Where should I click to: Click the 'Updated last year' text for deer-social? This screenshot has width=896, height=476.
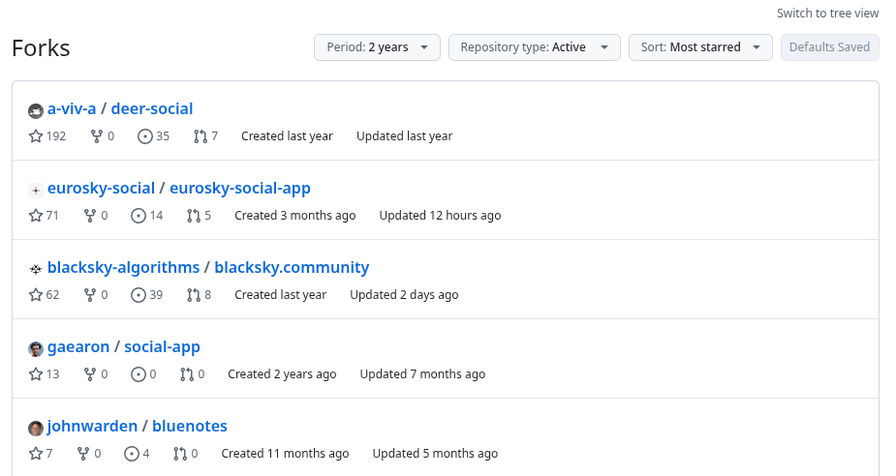click(x=405, y=136)
